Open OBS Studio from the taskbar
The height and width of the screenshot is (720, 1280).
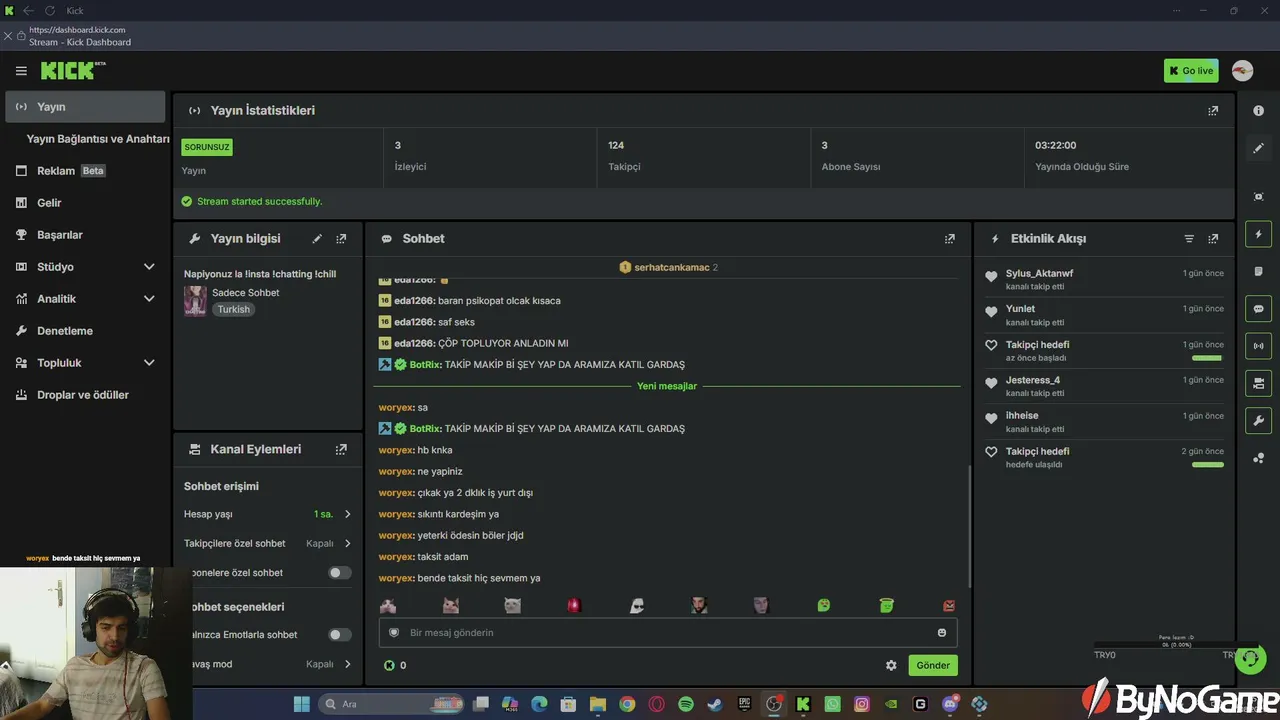774,704
